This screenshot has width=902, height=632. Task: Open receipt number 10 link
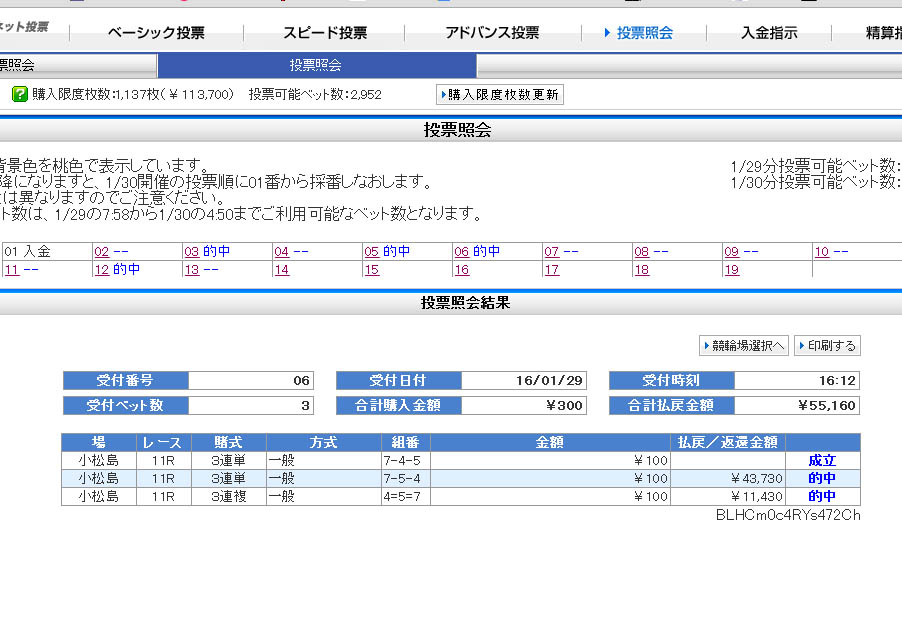coord(821,252)
